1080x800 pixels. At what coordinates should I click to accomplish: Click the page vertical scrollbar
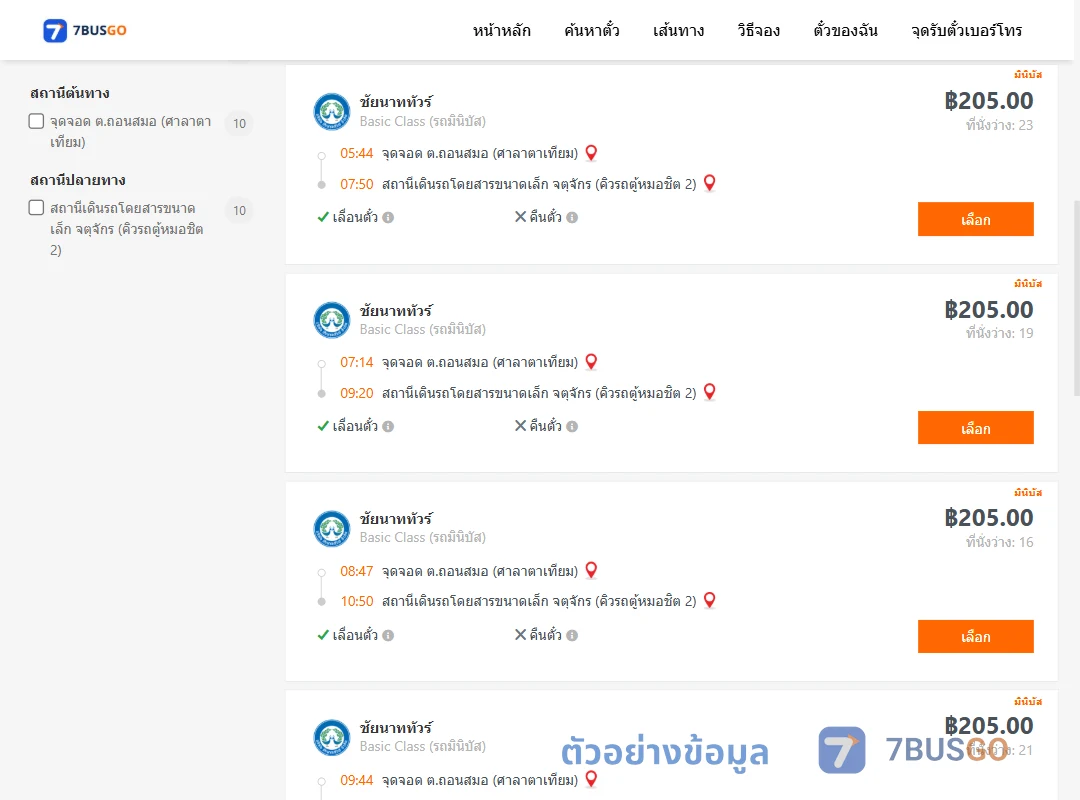[1076, 298]
